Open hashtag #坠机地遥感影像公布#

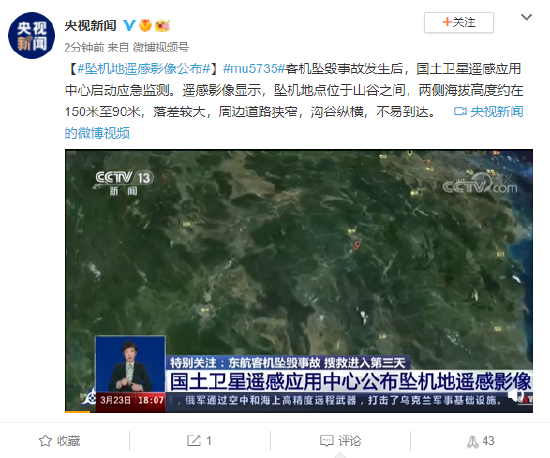tap(144, 69)
